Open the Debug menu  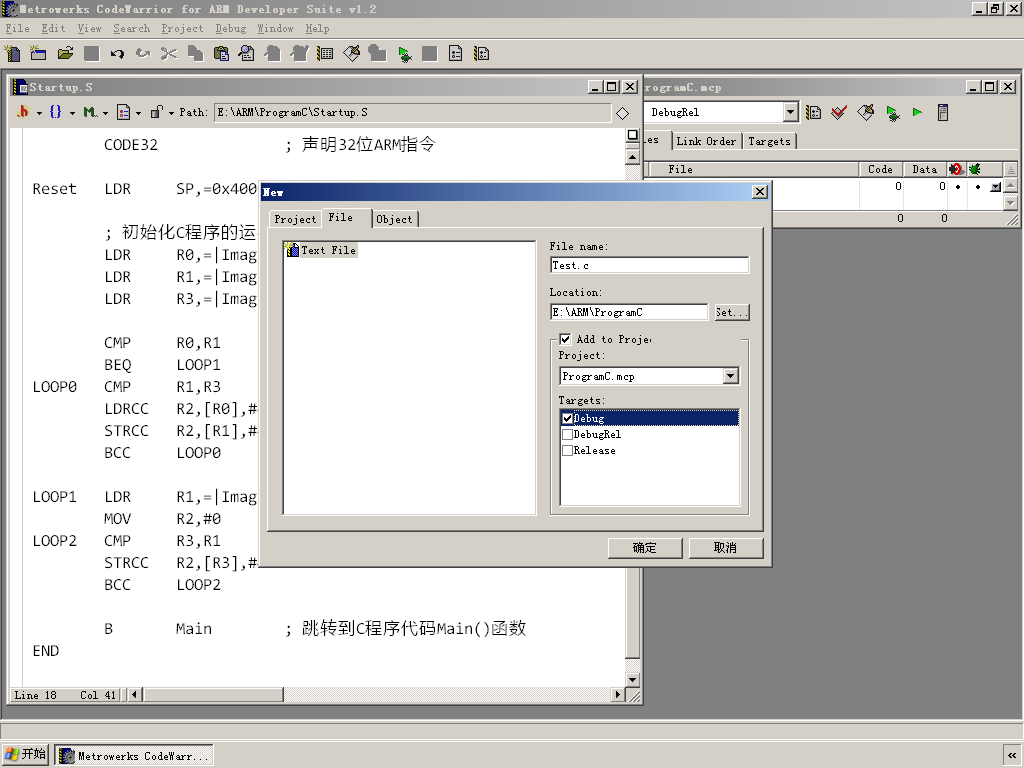pyautogui.click(x=231, y=29)
